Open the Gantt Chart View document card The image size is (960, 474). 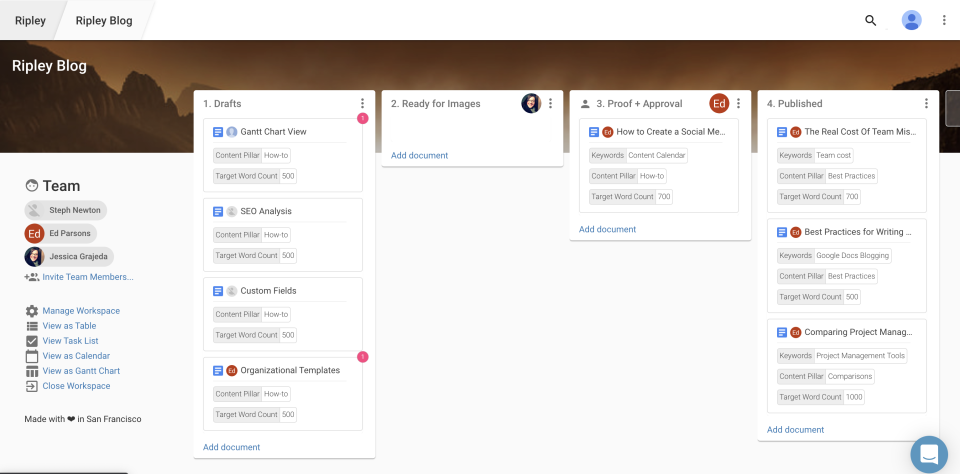click(273, 132)
